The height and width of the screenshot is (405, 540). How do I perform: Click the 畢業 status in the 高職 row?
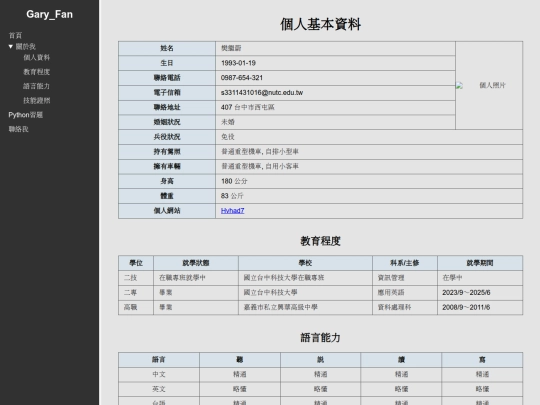(x=196, y=308)
